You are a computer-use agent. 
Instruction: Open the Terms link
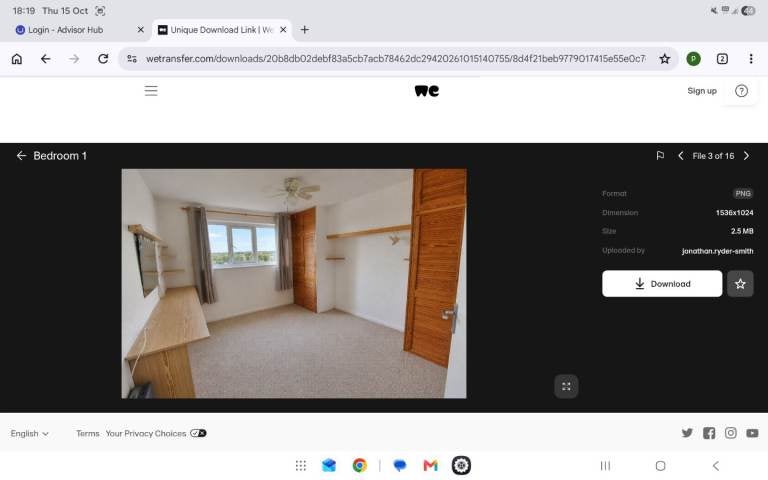point(88,433)
